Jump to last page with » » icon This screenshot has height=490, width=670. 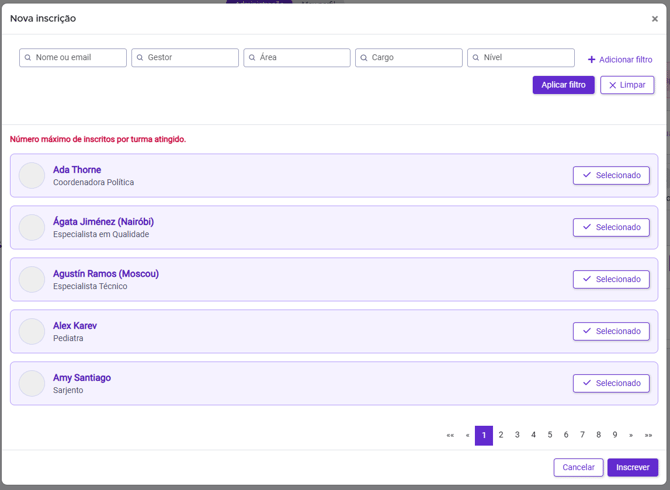pyautogui.click(x=648, y=435)
